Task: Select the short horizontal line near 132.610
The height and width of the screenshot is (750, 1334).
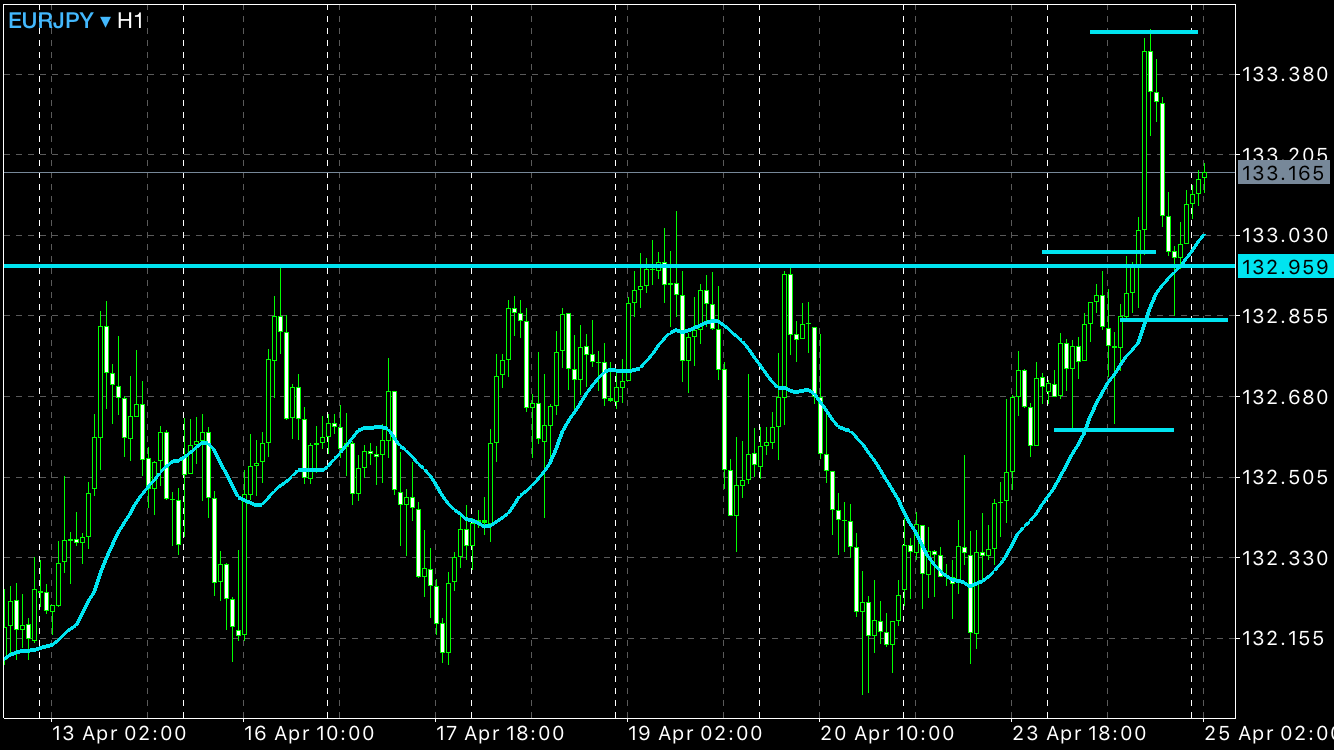Action: (x=1114, y=430)
